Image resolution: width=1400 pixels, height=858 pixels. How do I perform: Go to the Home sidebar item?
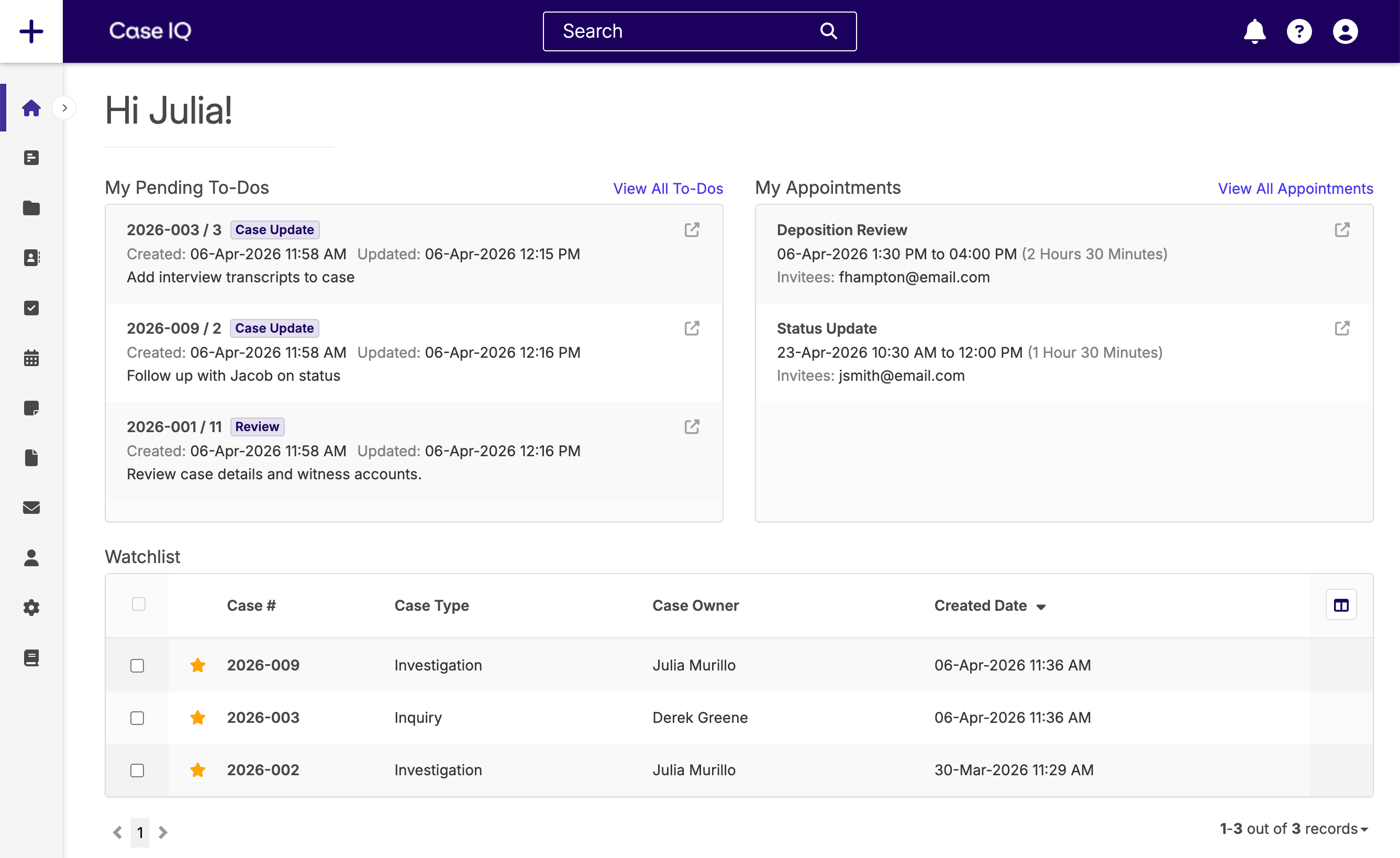pyautogui.click(x=31, y=108)
